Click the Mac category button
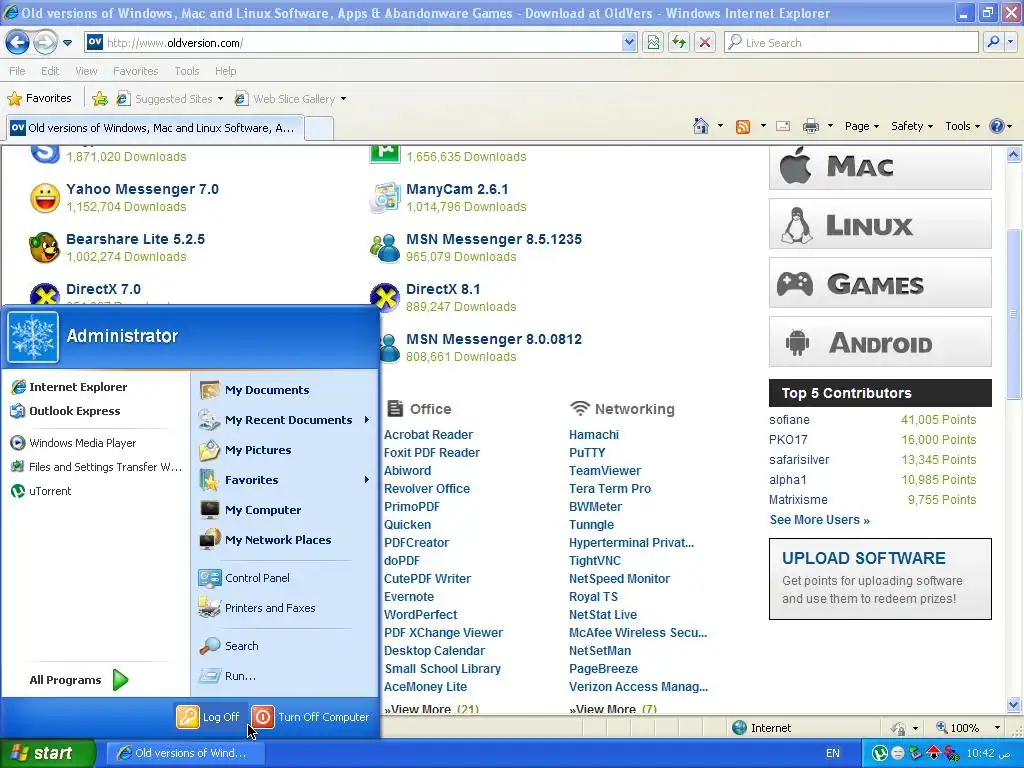This screenshot has width=1024, height=768. click(880, 167)
